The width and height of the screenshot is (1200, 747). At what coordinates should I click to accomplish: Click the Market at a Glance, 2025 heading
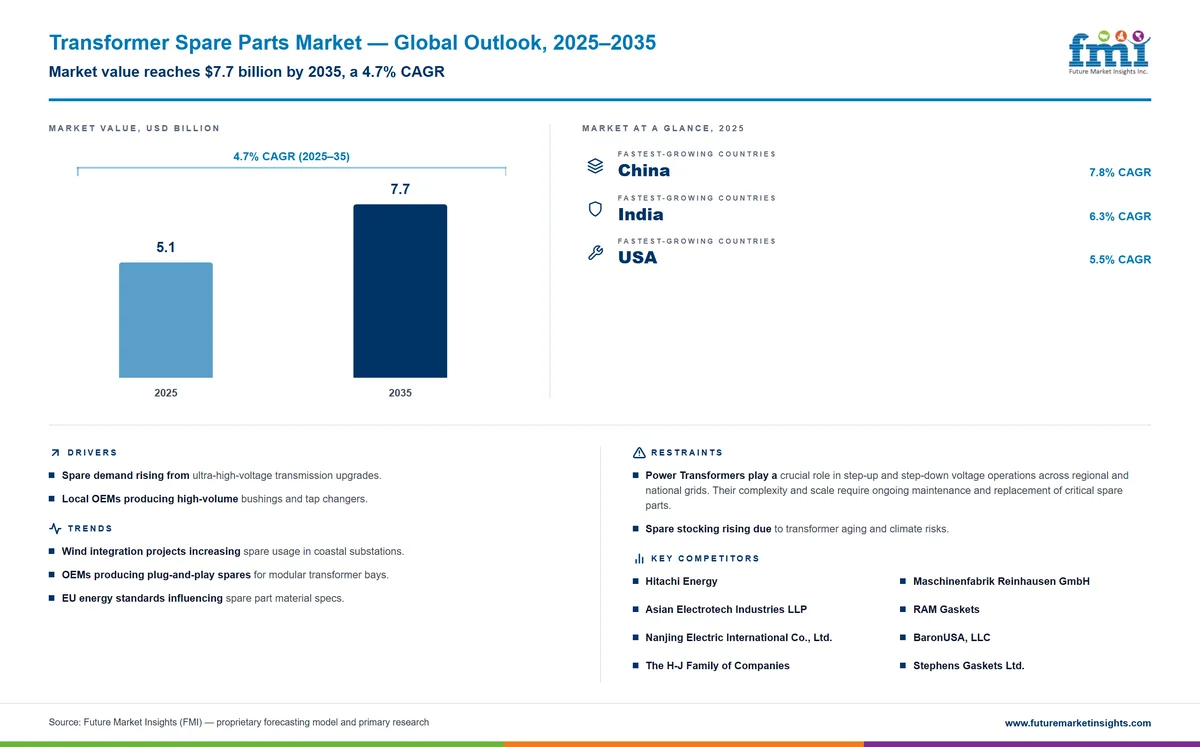pyautogui.click(x=663, y=128)
